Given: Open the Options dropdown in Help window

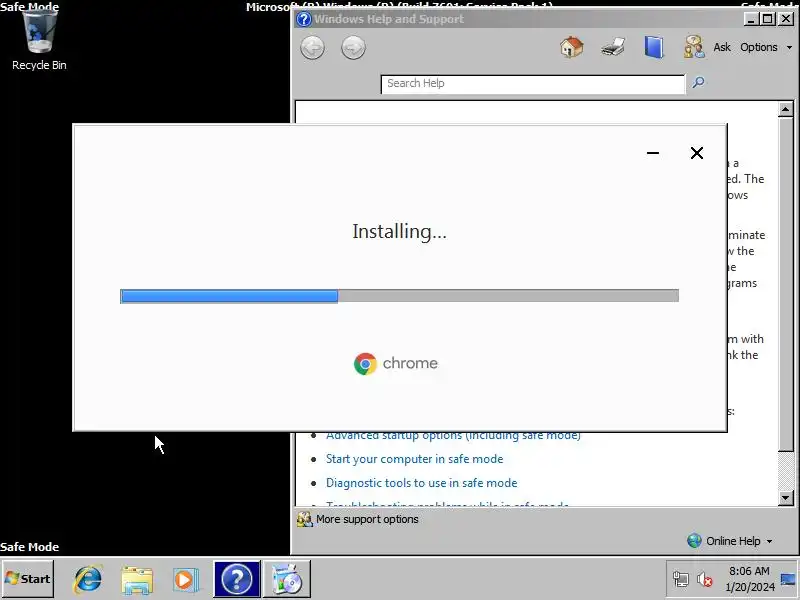Looking at the screenshot, I should point(766,47).
